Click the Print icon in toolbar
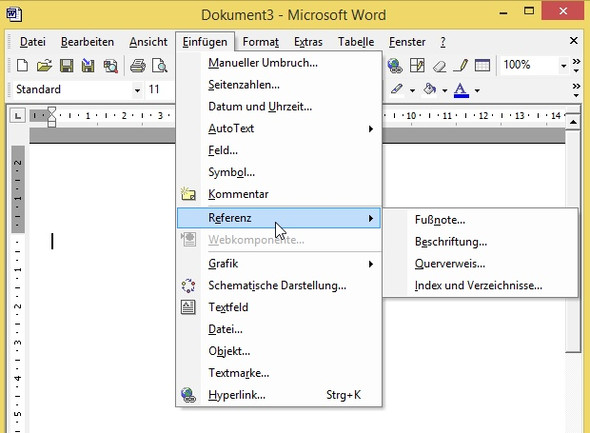Screen dimensions: 590x433 [x=138, y=65]
